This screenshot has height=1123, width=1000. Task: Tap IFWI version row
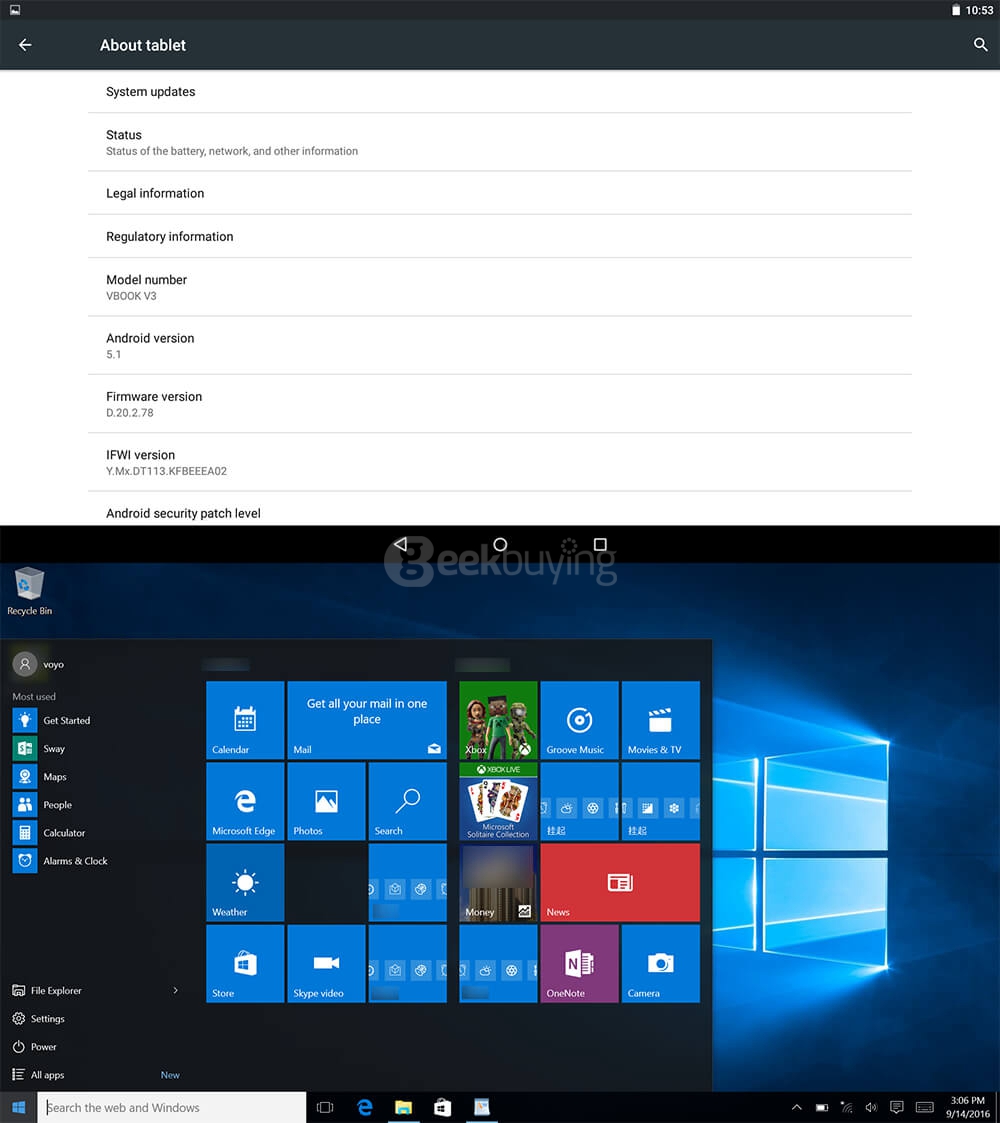(500, 462)
